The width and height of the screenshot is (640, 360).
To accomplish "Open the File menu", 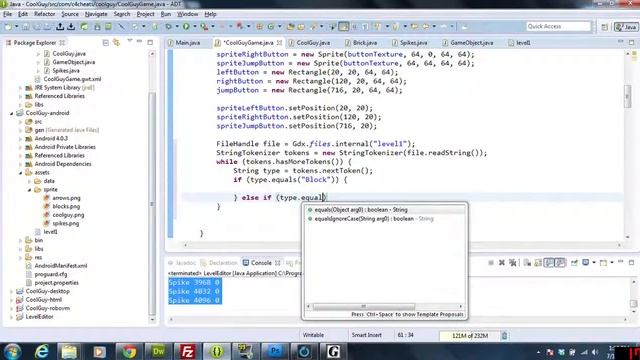I will pyautogui.click(x=7, y=14).
